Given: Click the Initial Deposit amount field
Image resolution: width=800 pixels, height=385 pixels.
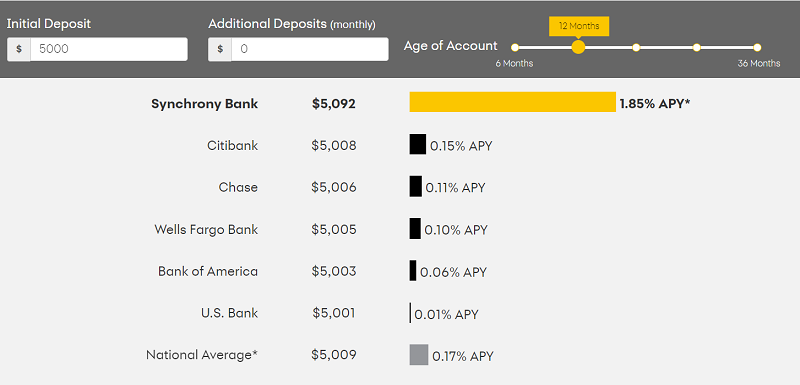Looking at the screenshot, I should tap(109, 49).
